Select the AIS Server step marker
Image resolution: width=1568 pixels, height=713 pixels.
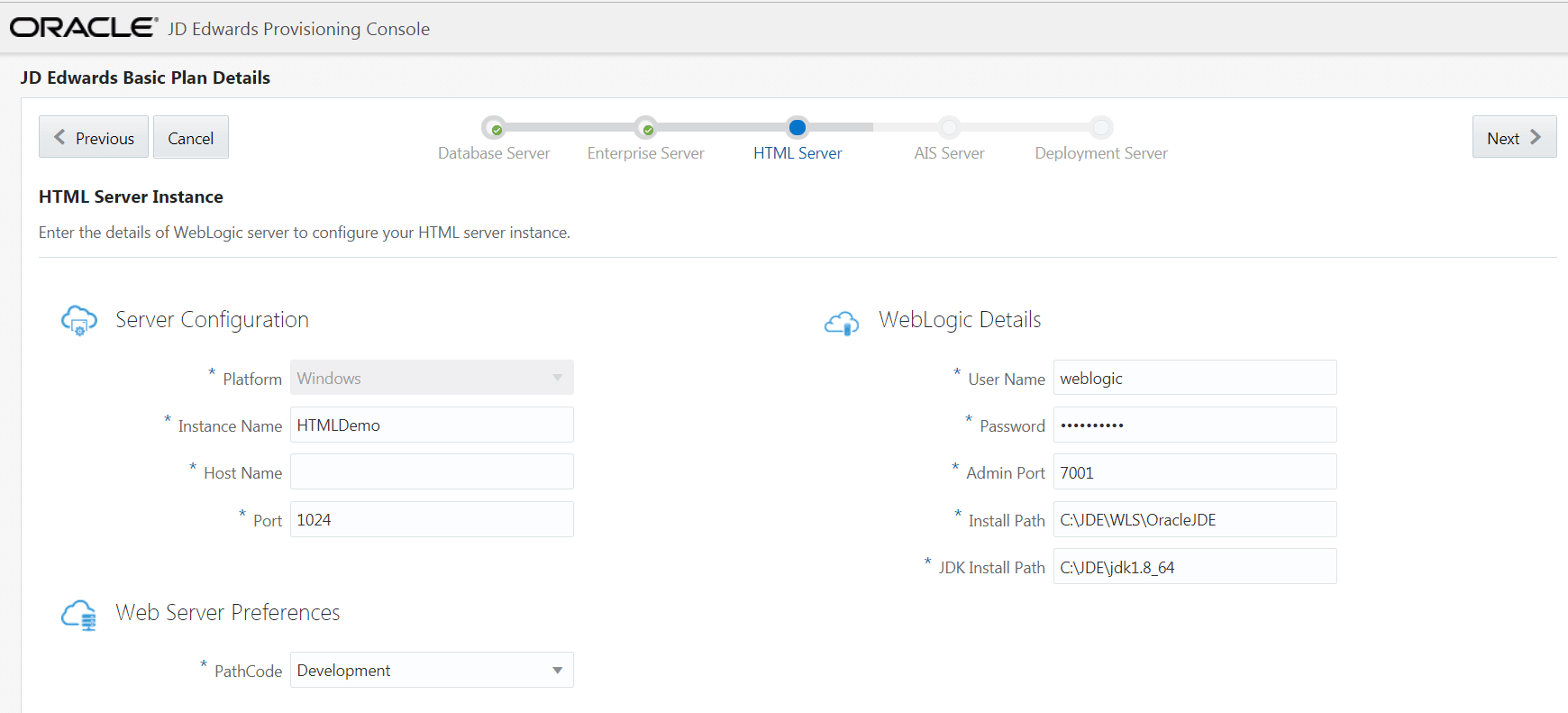coord(949,127)
